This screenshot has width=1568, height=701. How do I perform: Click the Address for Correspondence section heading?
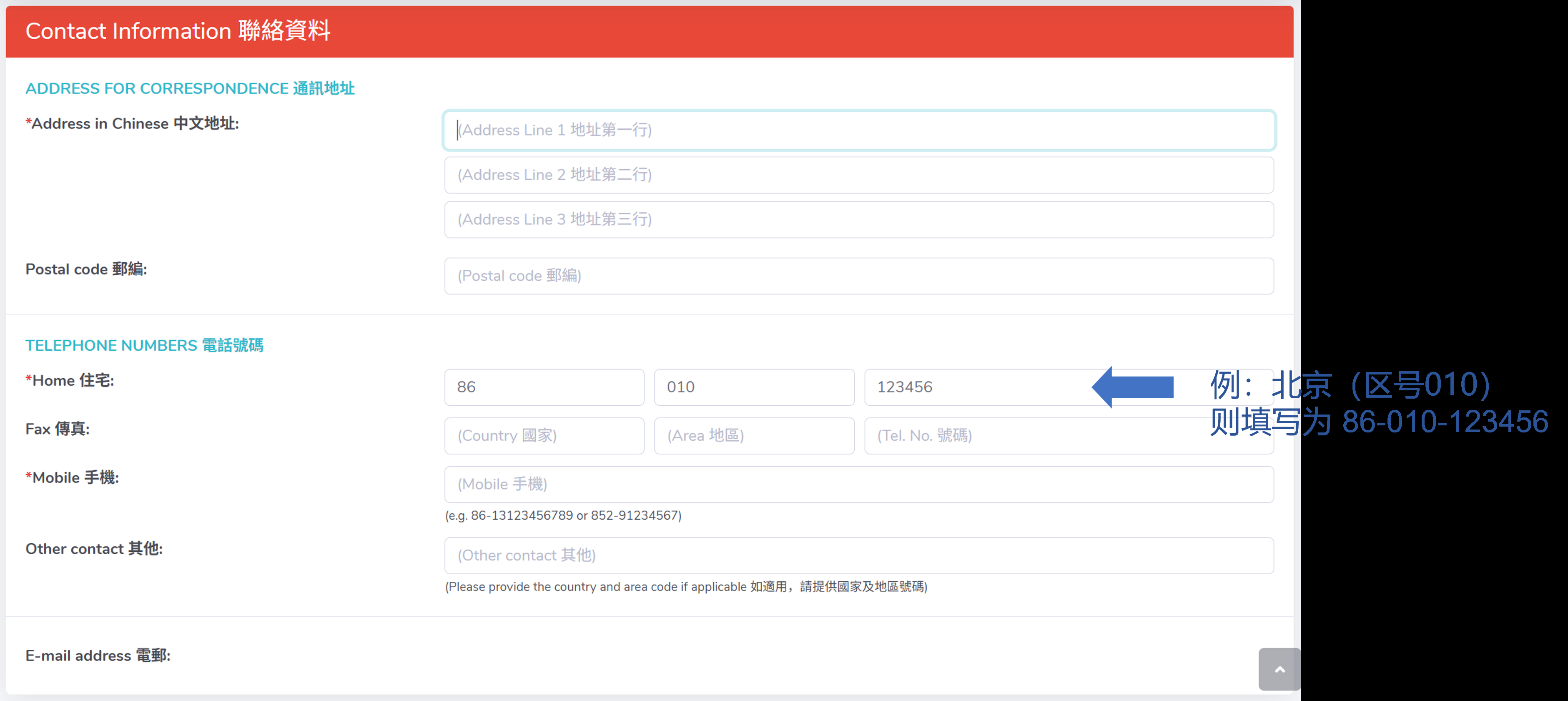coord(189,89)
